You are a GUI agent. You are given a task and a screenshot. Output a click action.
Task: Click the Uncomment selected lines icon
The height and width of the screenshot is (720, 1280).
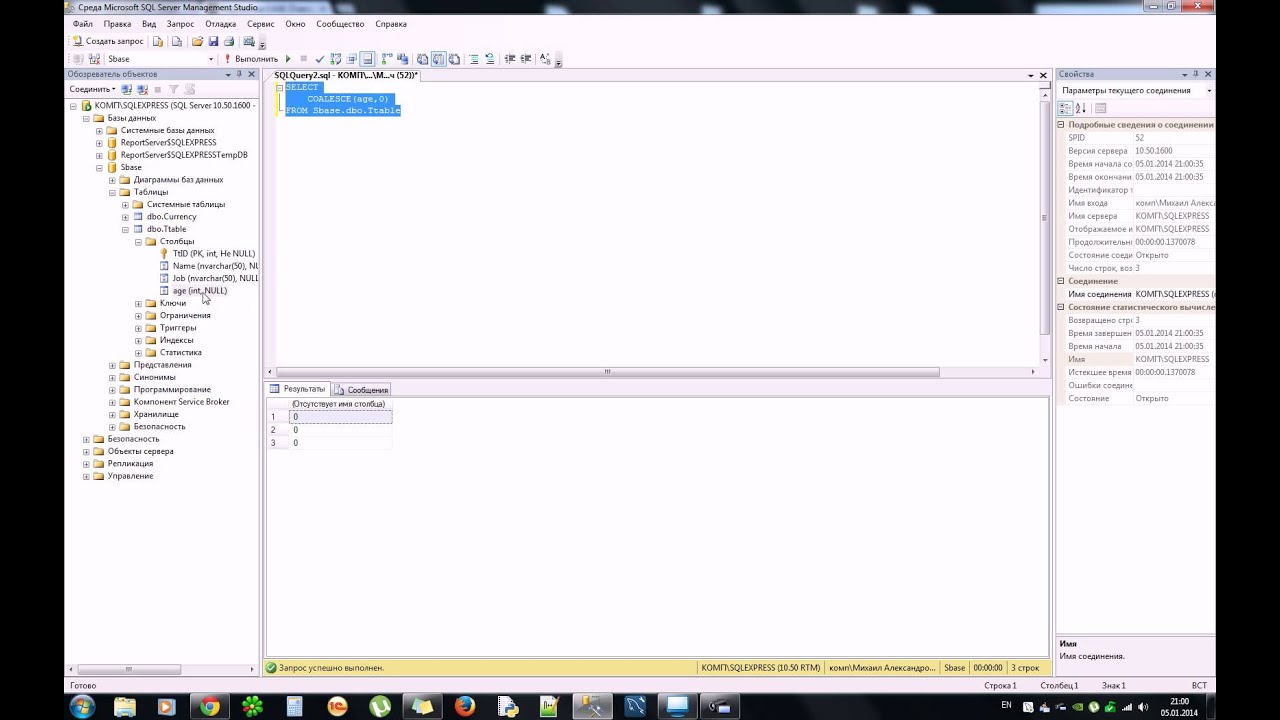pyautogui.click(x=489, y=59)
